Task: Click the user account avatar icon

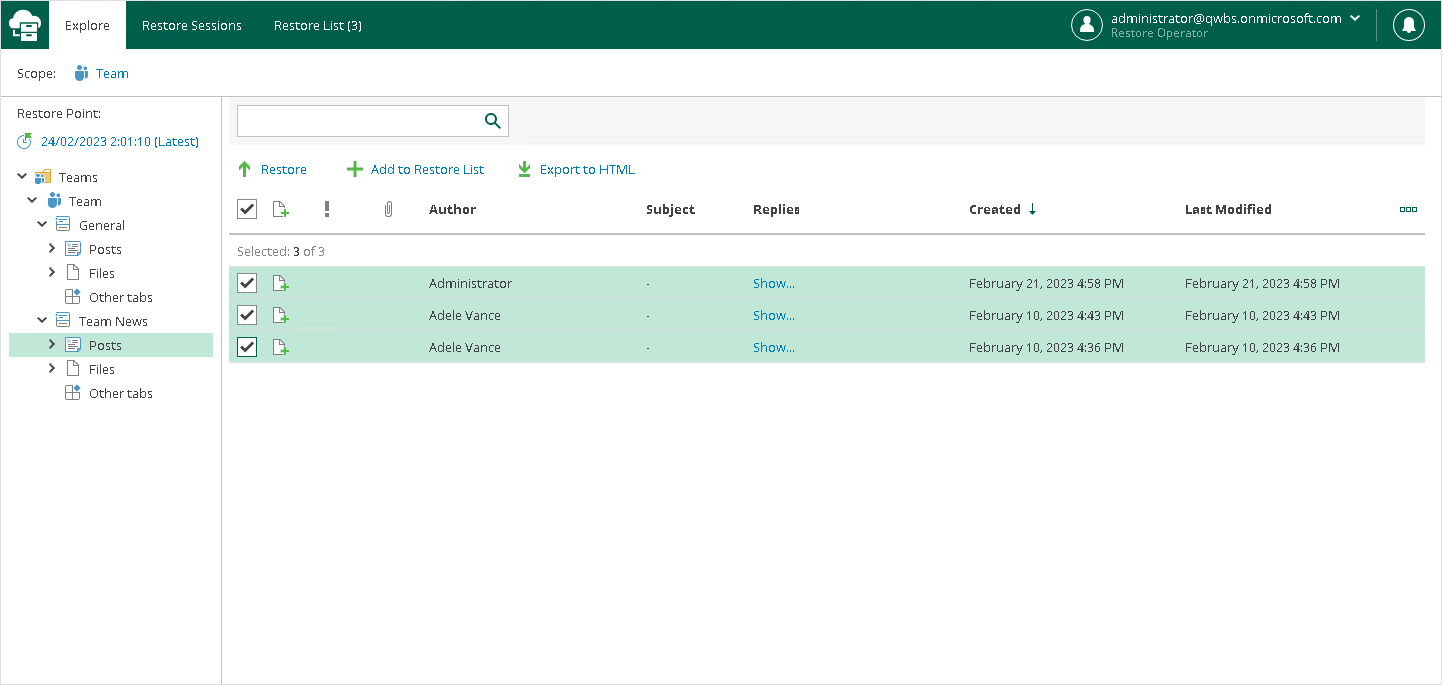Action: [1086, 25]
